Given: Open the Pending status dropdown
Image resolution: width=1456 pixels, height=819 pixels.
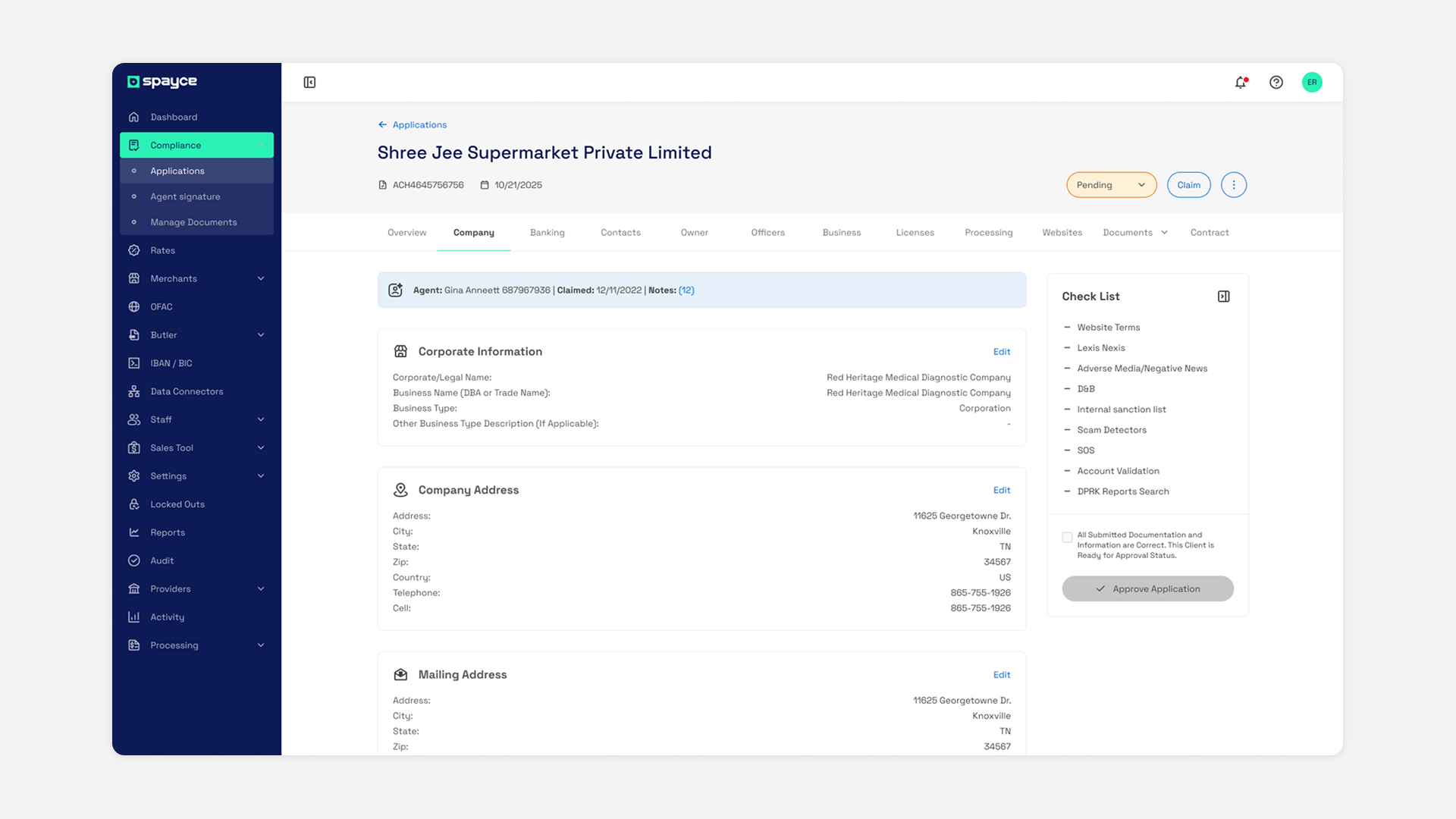Looking at the screenshot, I should (x=1111, y=184).
